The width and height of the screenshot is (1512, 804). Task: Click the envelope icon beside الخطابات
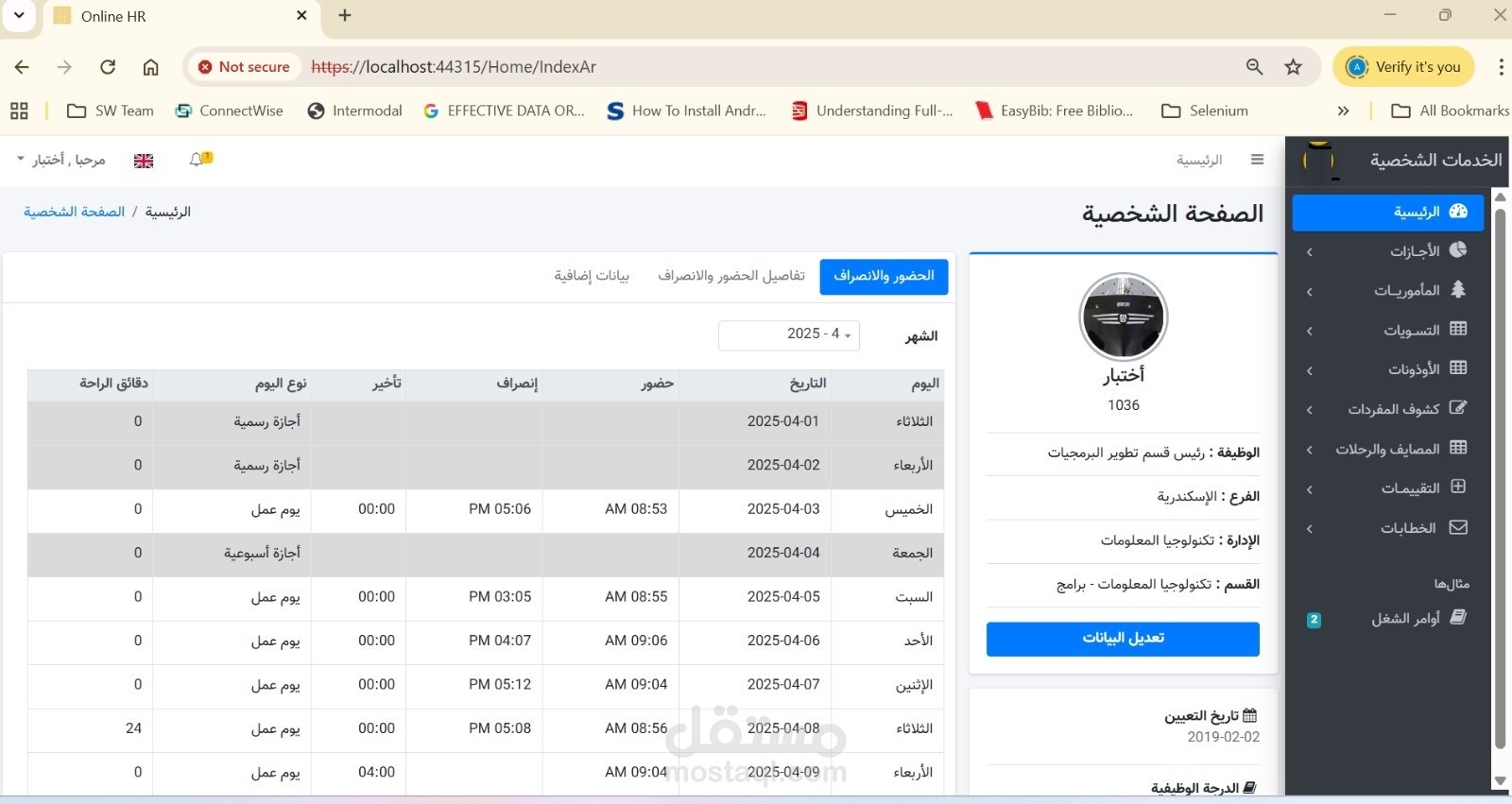click(x=1458, y=527)
